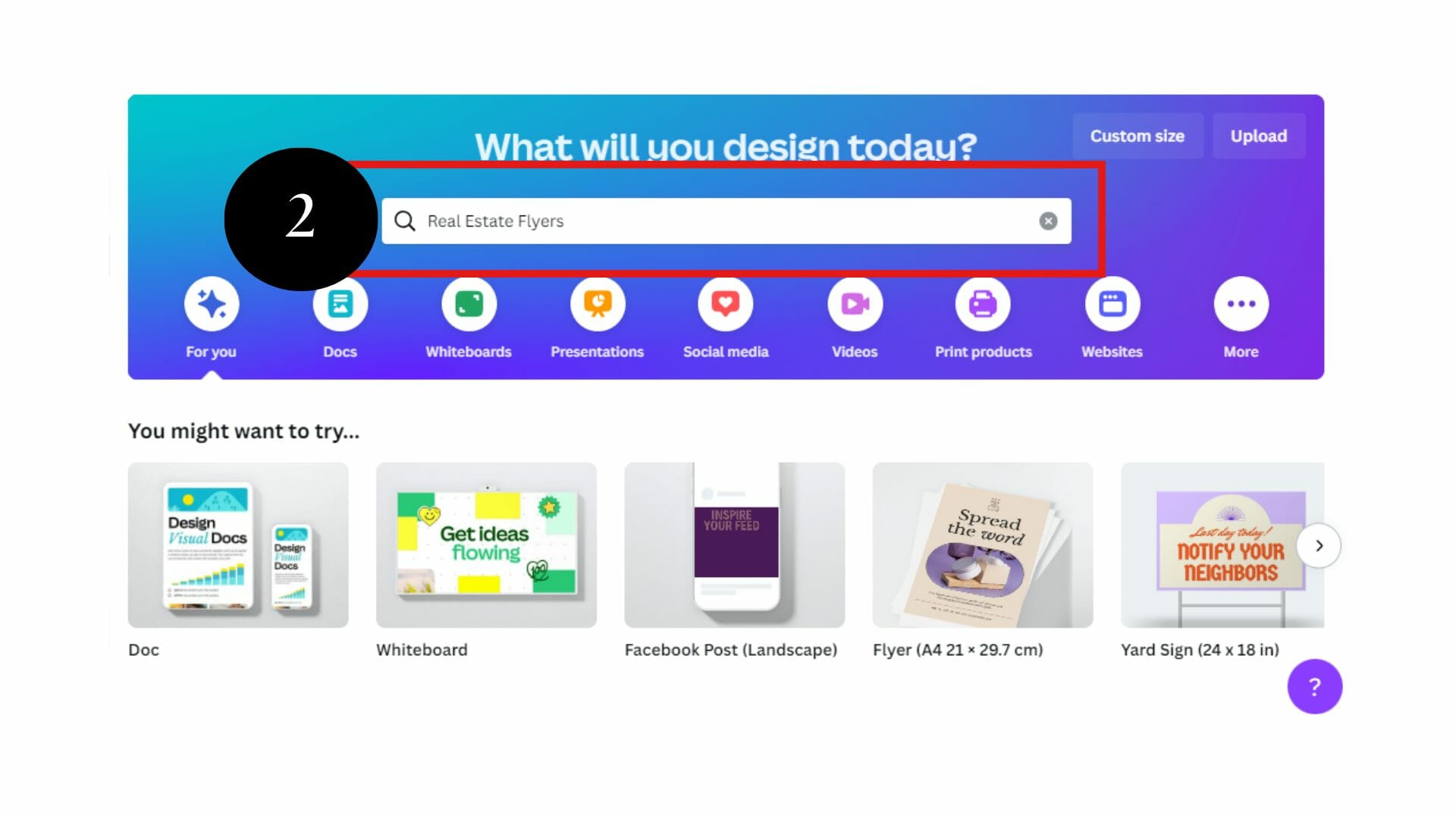Open the purple help question mark button

pos(1314,686)
